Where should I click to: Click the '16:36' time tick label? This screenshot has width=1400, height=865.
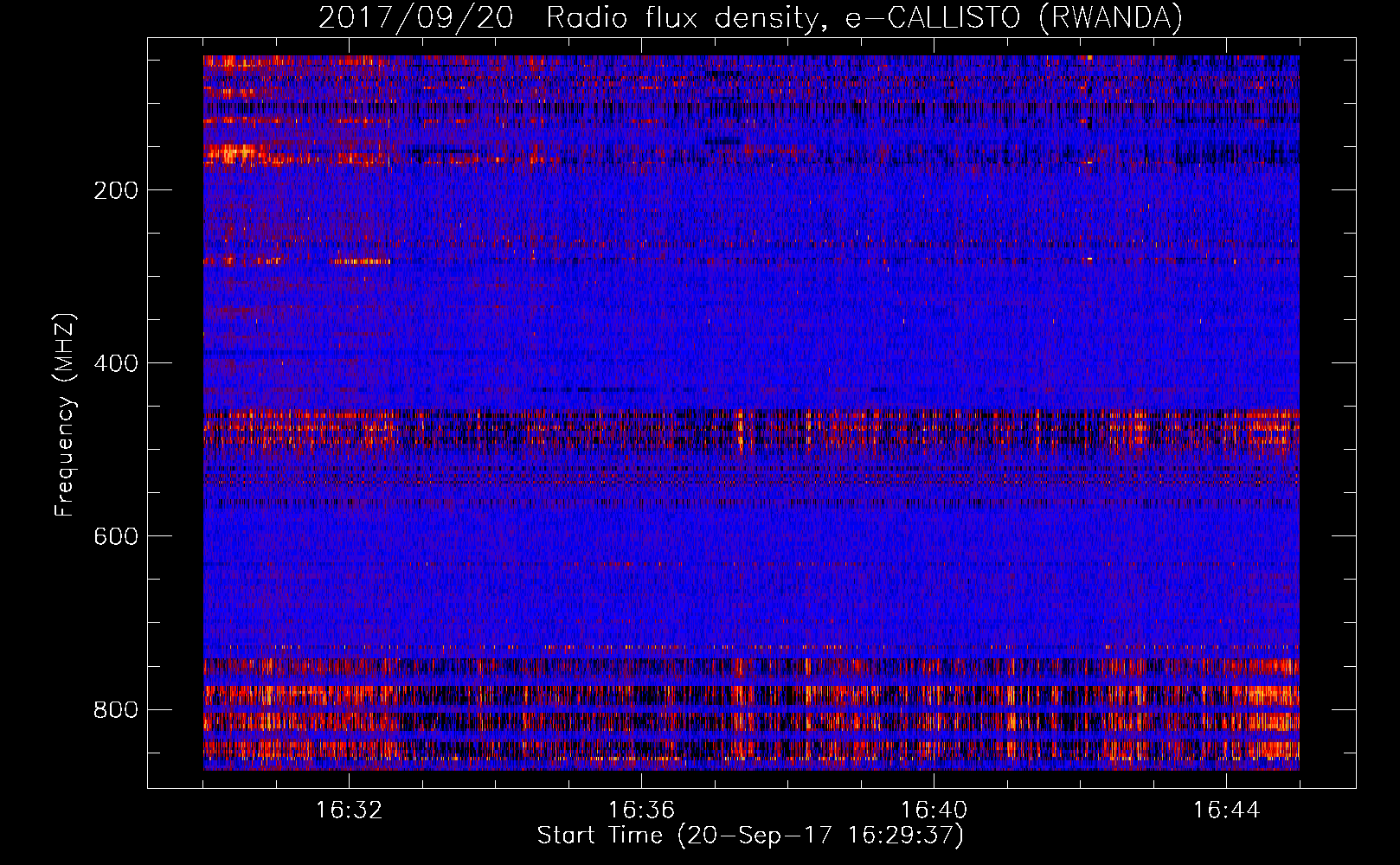[x=641, y=811]
